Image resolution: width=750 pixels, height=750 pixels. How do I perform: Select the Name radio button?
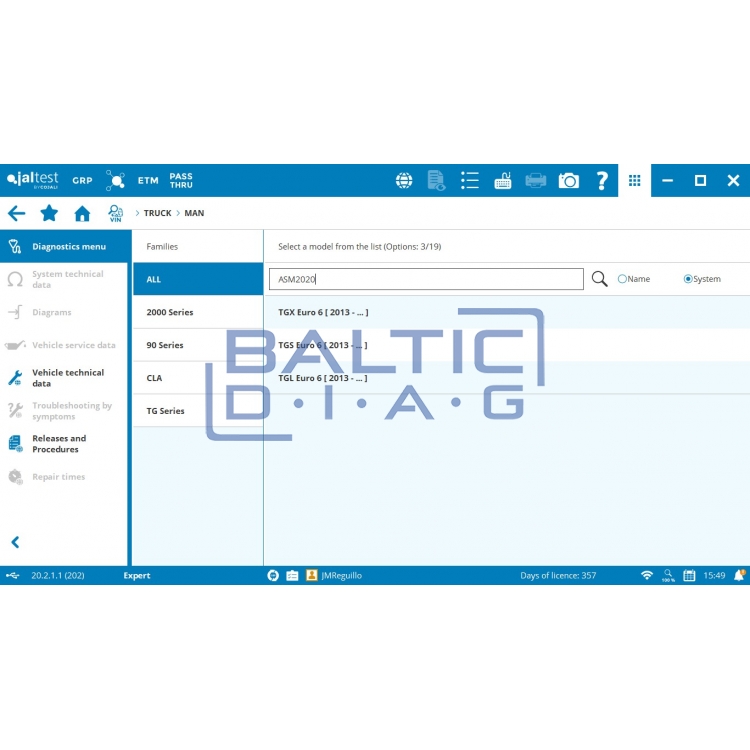click(622, 279)
